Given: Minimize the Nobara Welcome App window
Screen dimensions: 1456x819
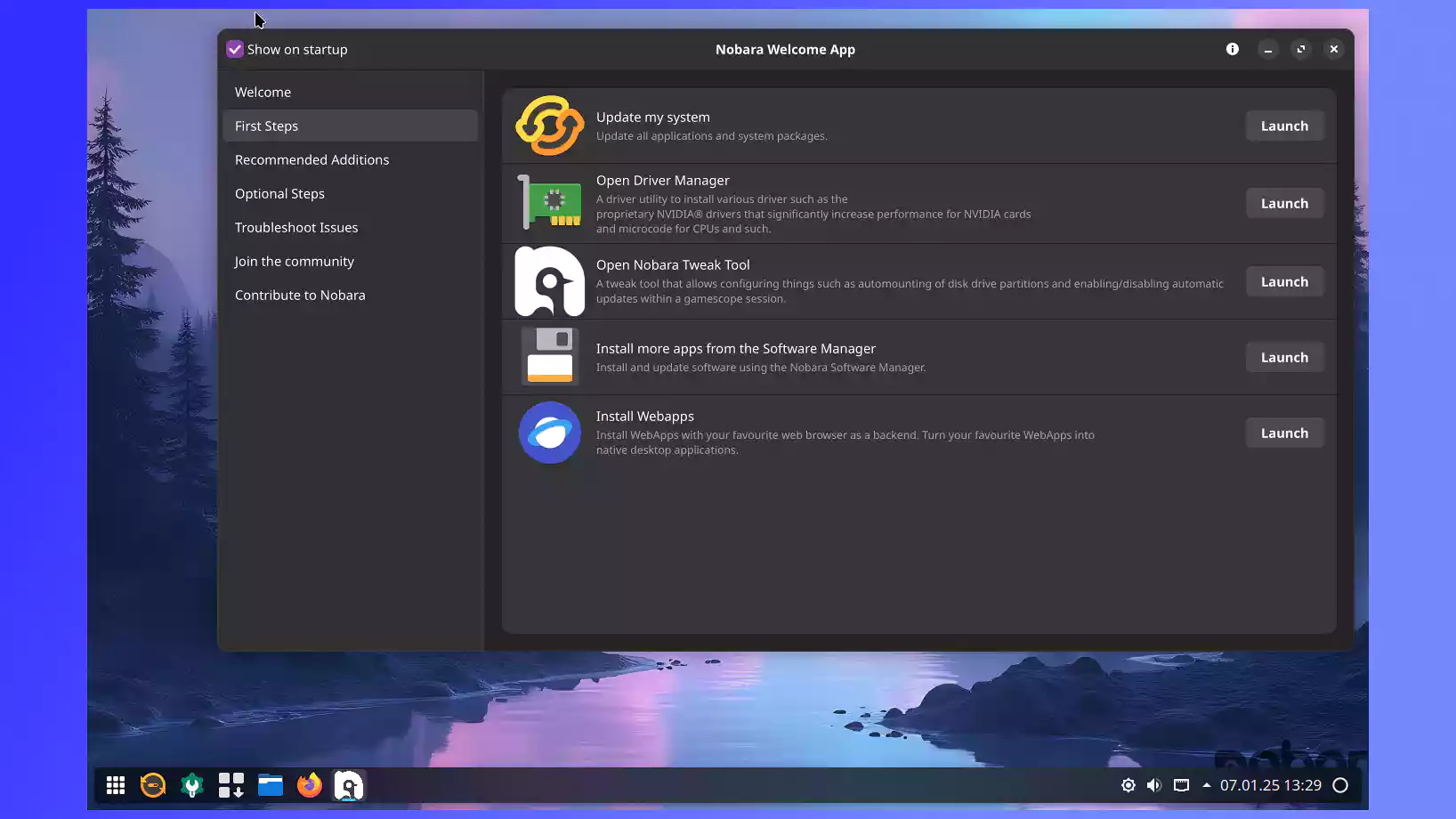Looking at the screenshot, I should [1268, 50].
